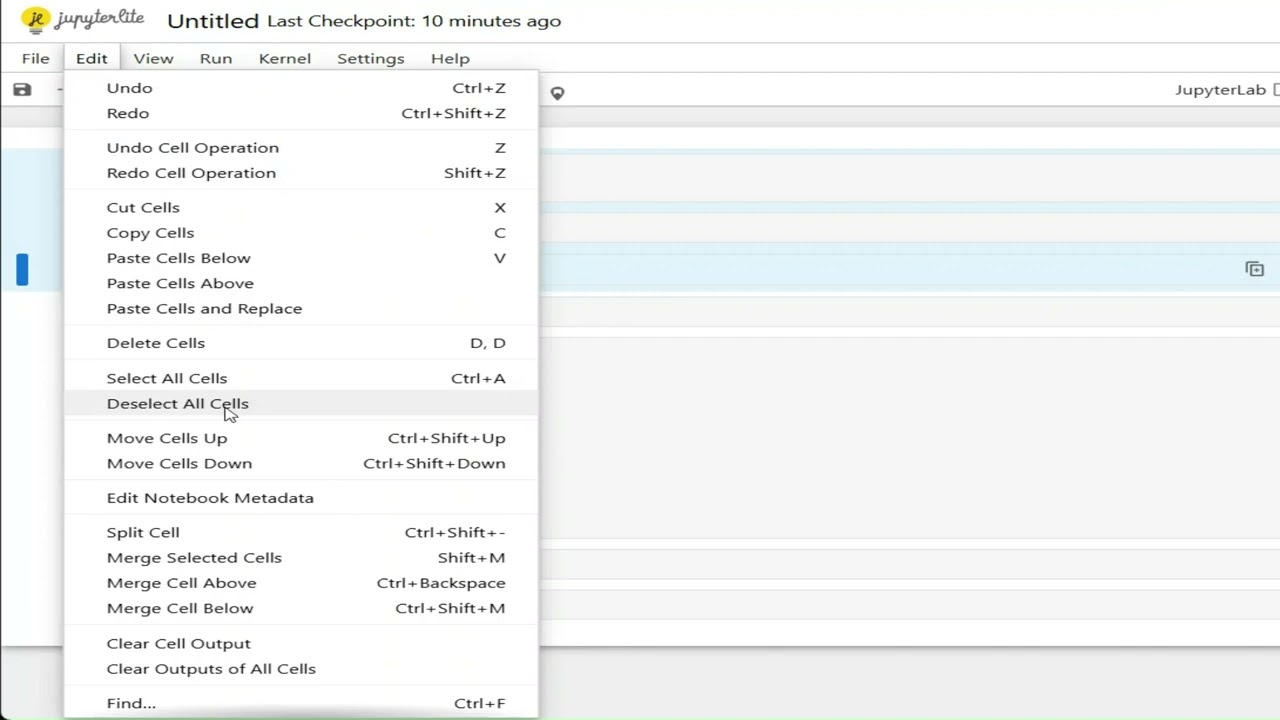
Task: Open Edit Notebook Metadata
Action: click(210, 498)
